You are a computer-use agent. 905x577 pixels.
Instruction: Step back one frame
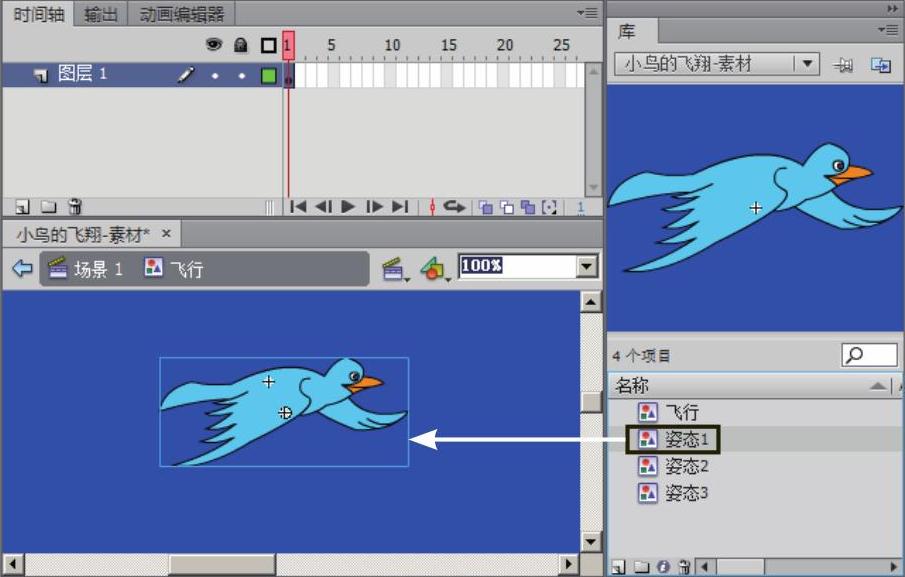pos(323,207)
